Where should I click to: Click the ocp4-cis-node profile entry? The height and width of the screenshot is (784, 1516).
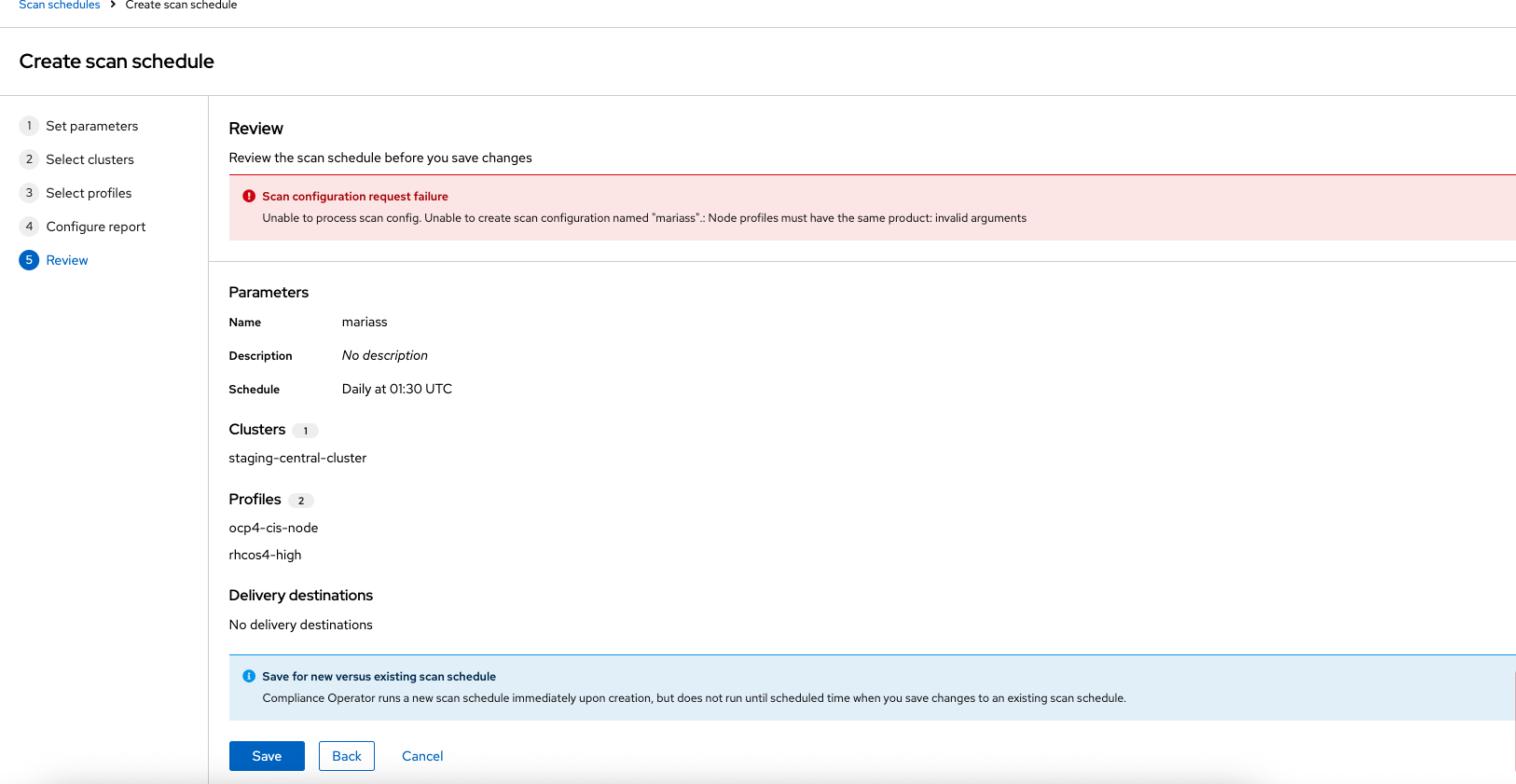point(273,528)
